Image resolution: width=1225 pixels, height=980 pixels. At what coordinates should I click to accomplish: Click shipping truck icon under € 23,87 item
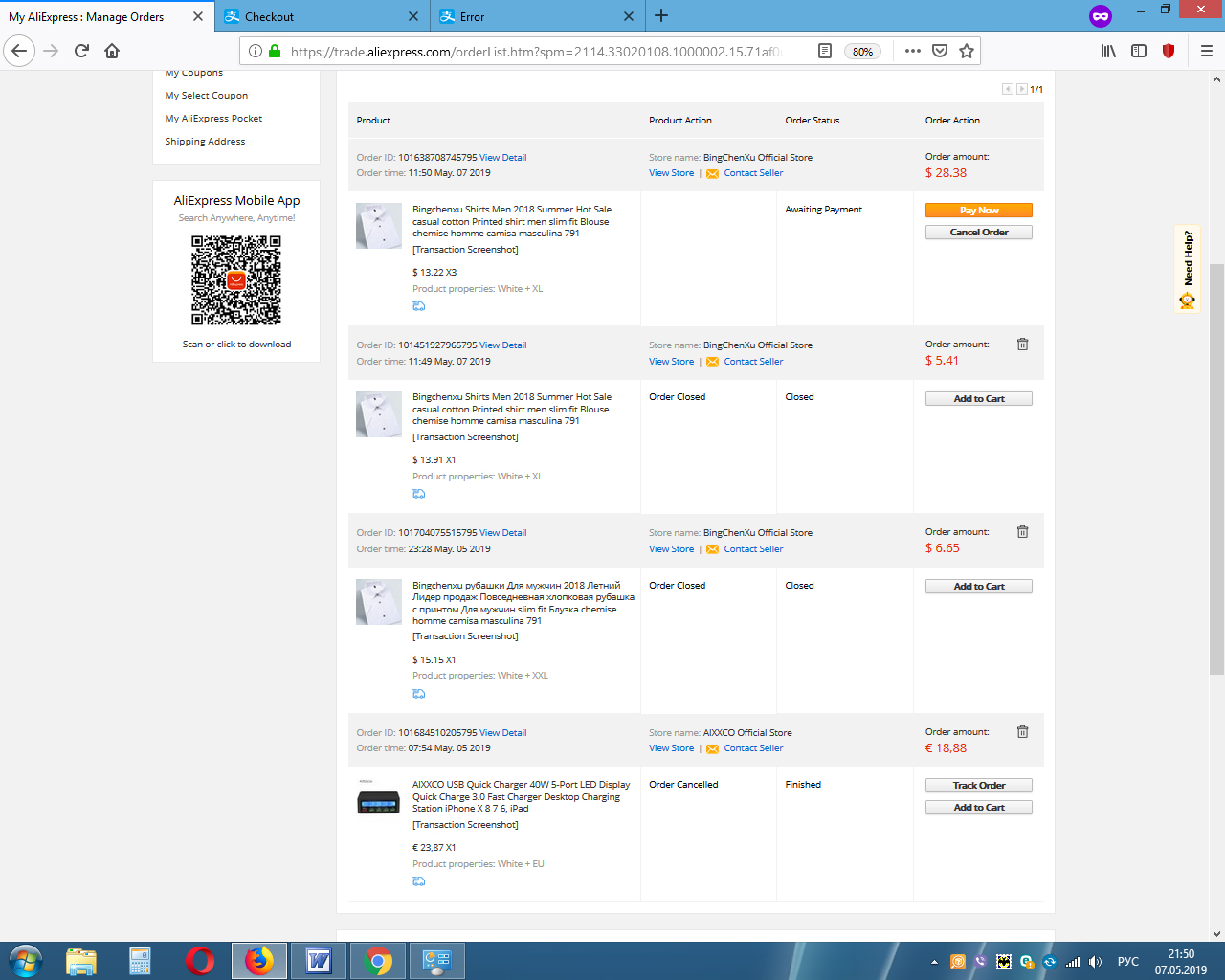(418, 881)
